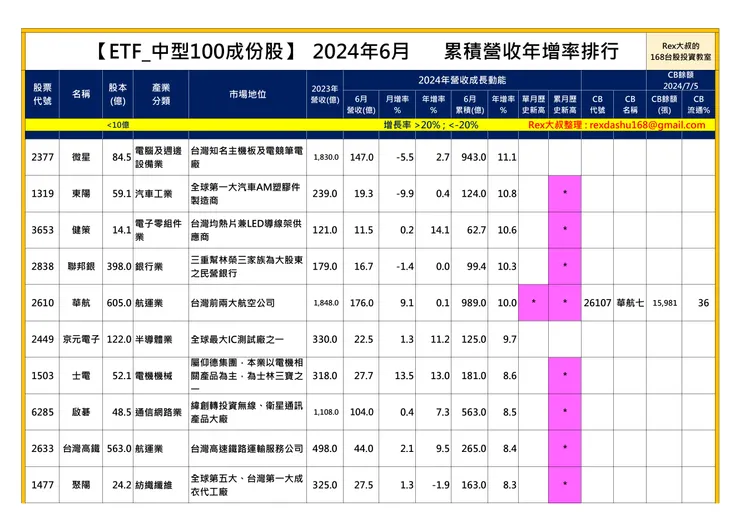Viewport: 740px width, 523px height.
Task: Click the 累月歷史新高 column header
Action: pos(565,104)
